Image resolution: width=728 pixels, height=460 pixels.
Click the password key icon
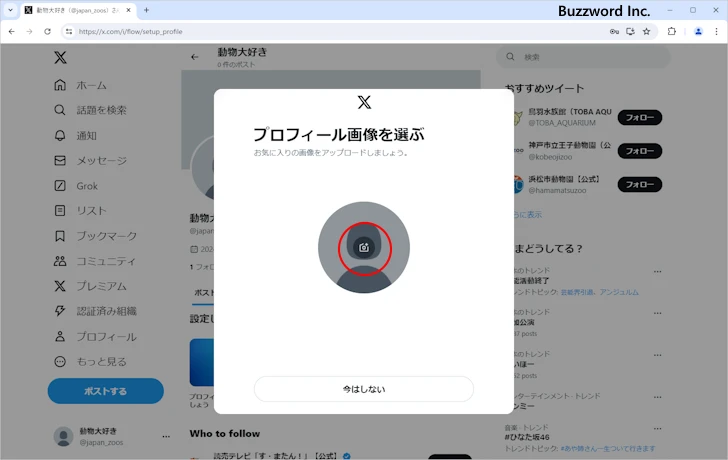pyautogui.click(x=614, y=32)
